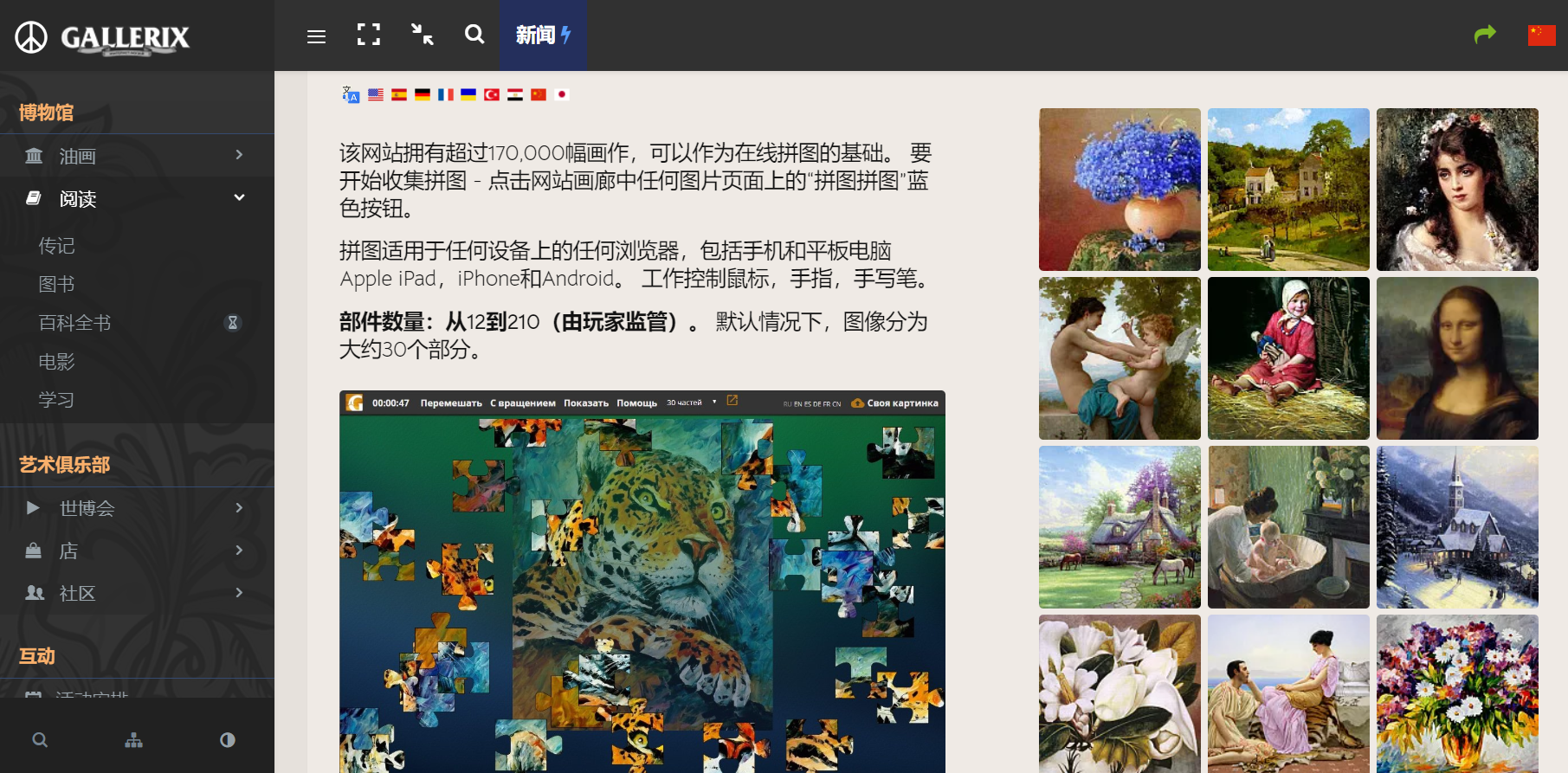Image resolution: width=1568 pixels, height=773 pixels.
Task: Switch language with the Spain flag
Action: [x=399, y=94]
